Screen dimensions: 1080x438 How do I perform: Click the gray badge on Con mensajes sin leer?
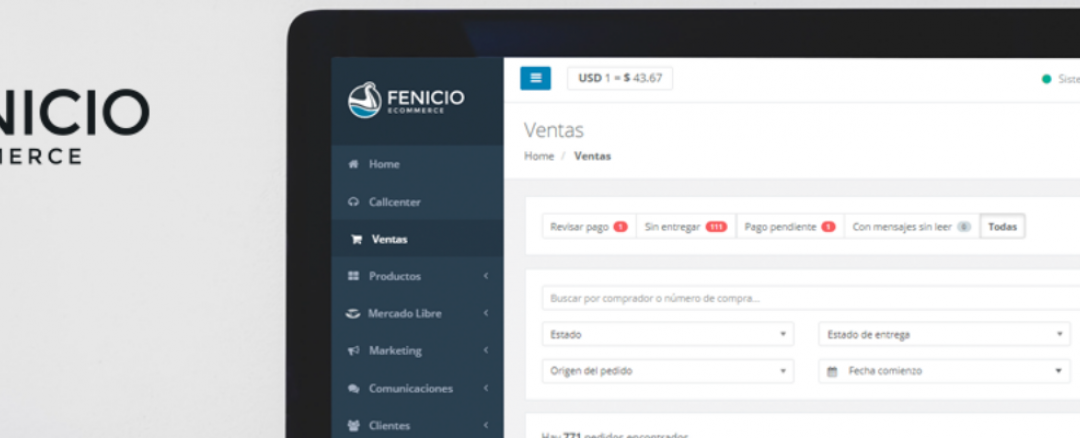pos(964,227)
